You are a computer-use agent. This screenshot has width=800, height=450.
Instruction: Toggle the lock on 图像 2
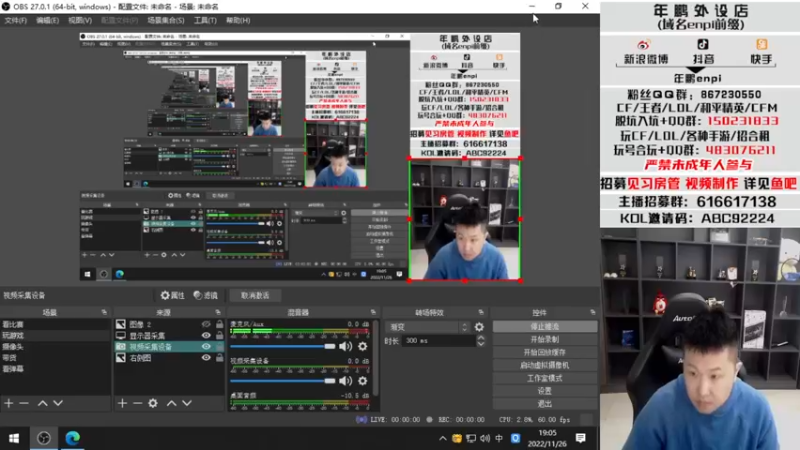tap(219, 324)
